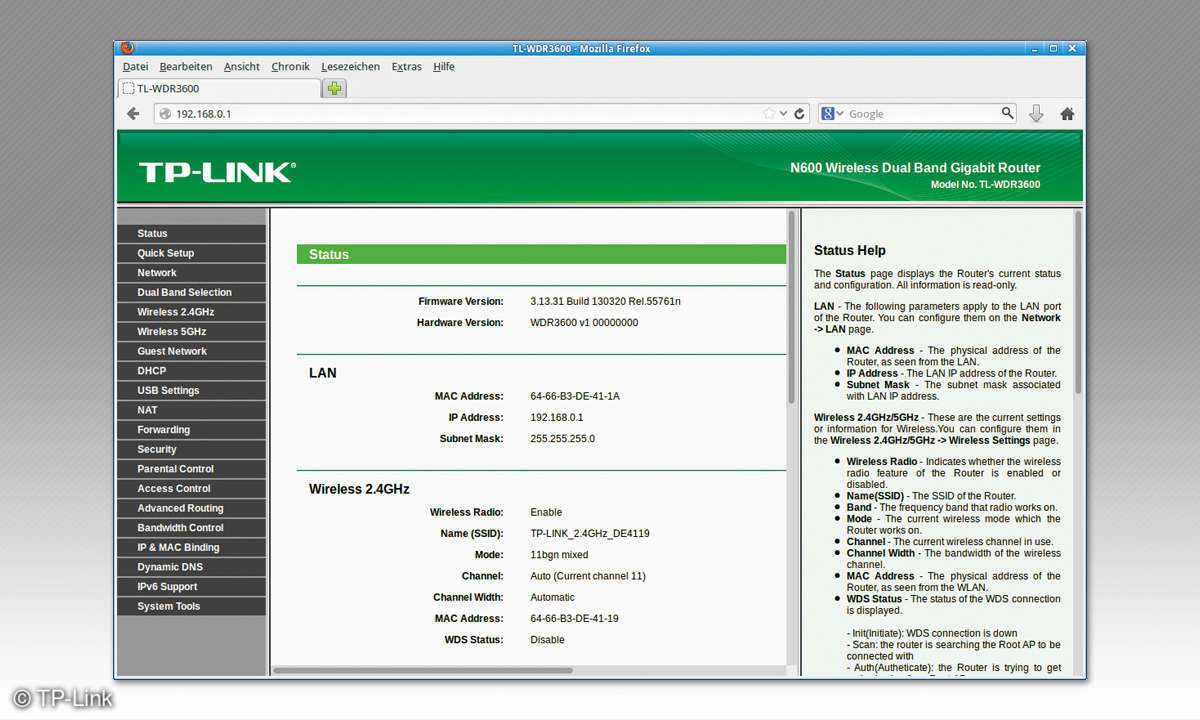Open Guest Network settings

[191, 351]
